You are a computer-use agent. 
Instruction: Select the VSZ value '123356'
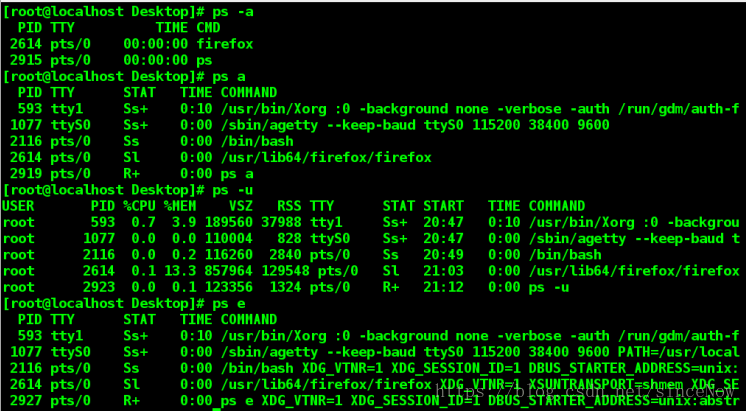tap(229, 287)
